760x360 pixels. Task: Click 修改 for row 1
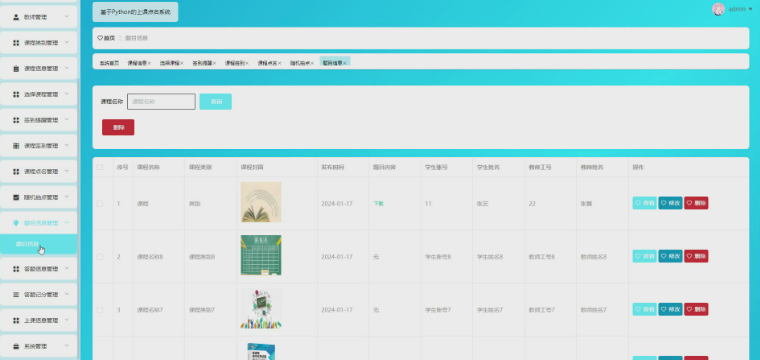[x=670, y=203]
